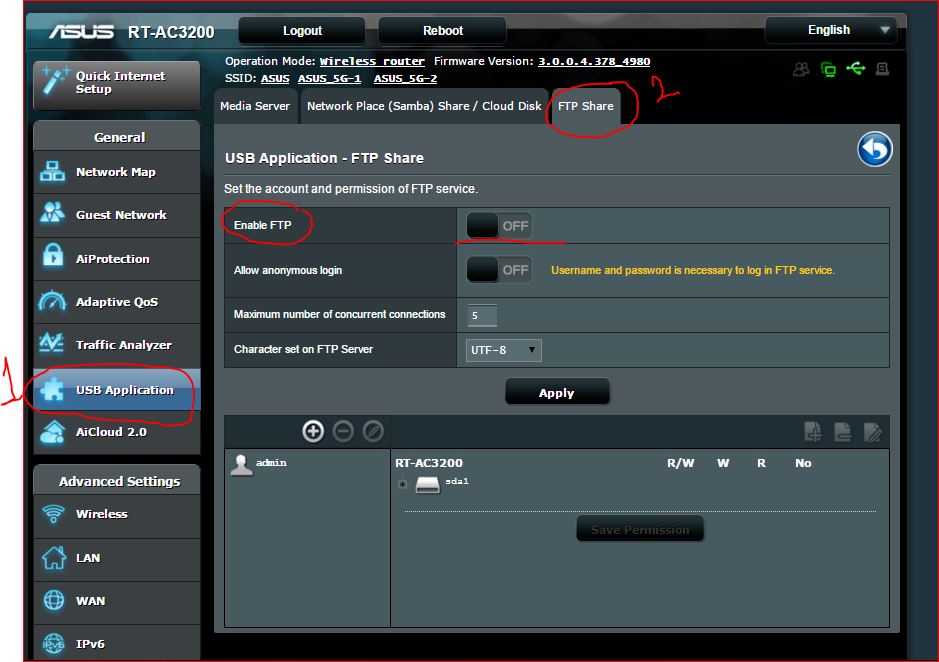The image size is (939, 662).
Task: Click the Logout button
Action: [300, 29]
